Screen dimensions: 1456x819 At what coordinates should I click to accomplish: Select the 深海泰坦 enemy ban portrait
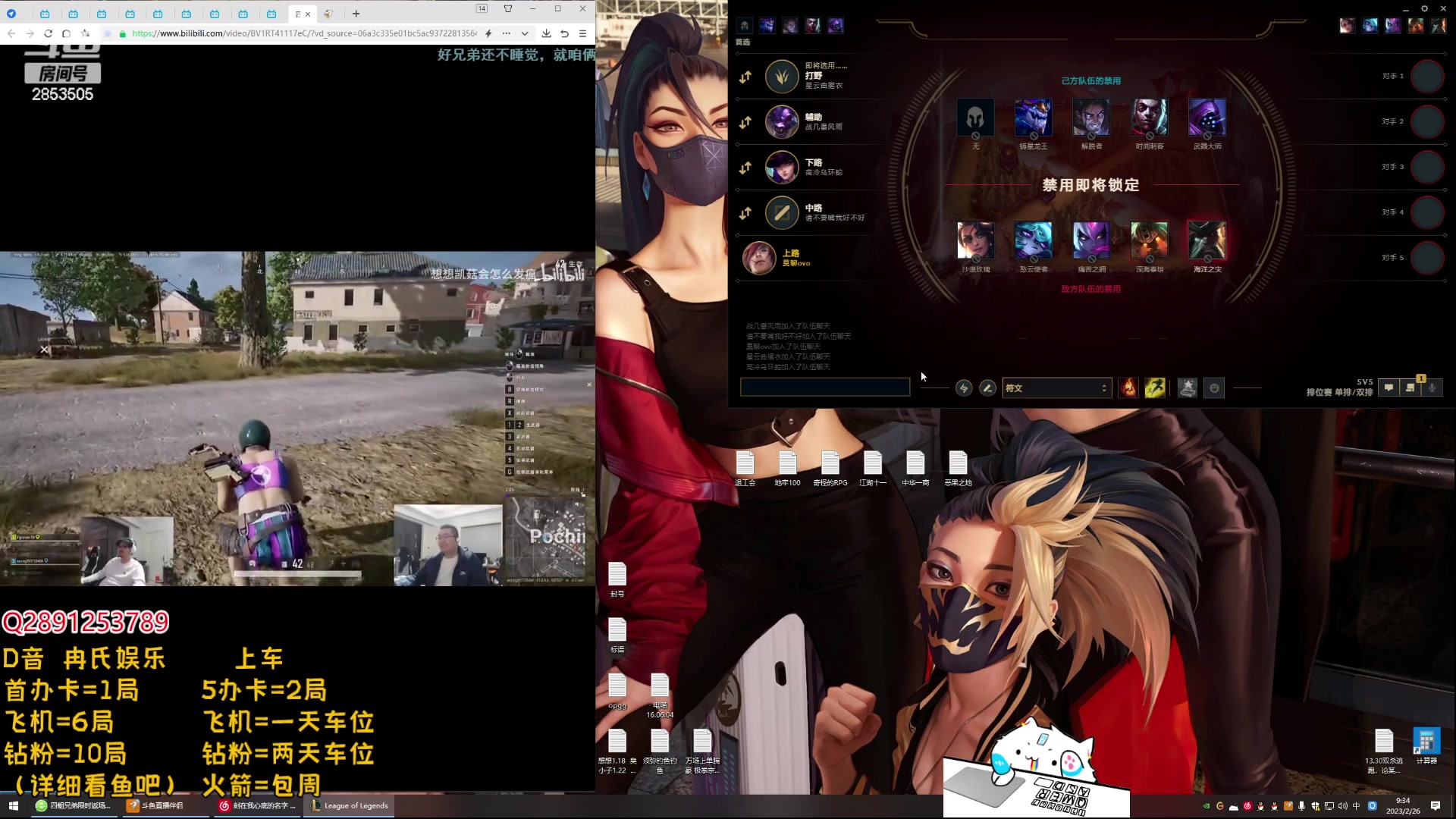(1150, 240)
